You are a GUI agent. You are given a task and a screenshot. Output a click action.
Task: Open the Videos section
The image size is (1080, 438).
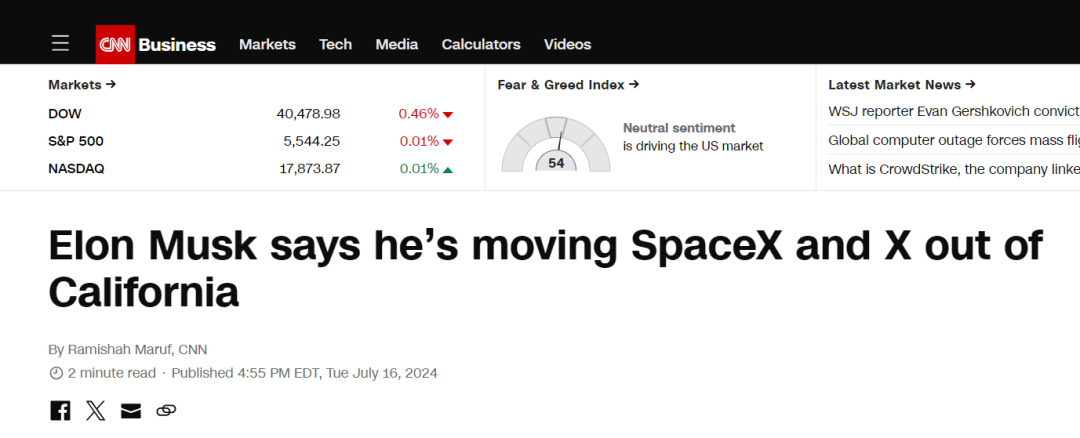pyautogui.click(x=568, y=44)
